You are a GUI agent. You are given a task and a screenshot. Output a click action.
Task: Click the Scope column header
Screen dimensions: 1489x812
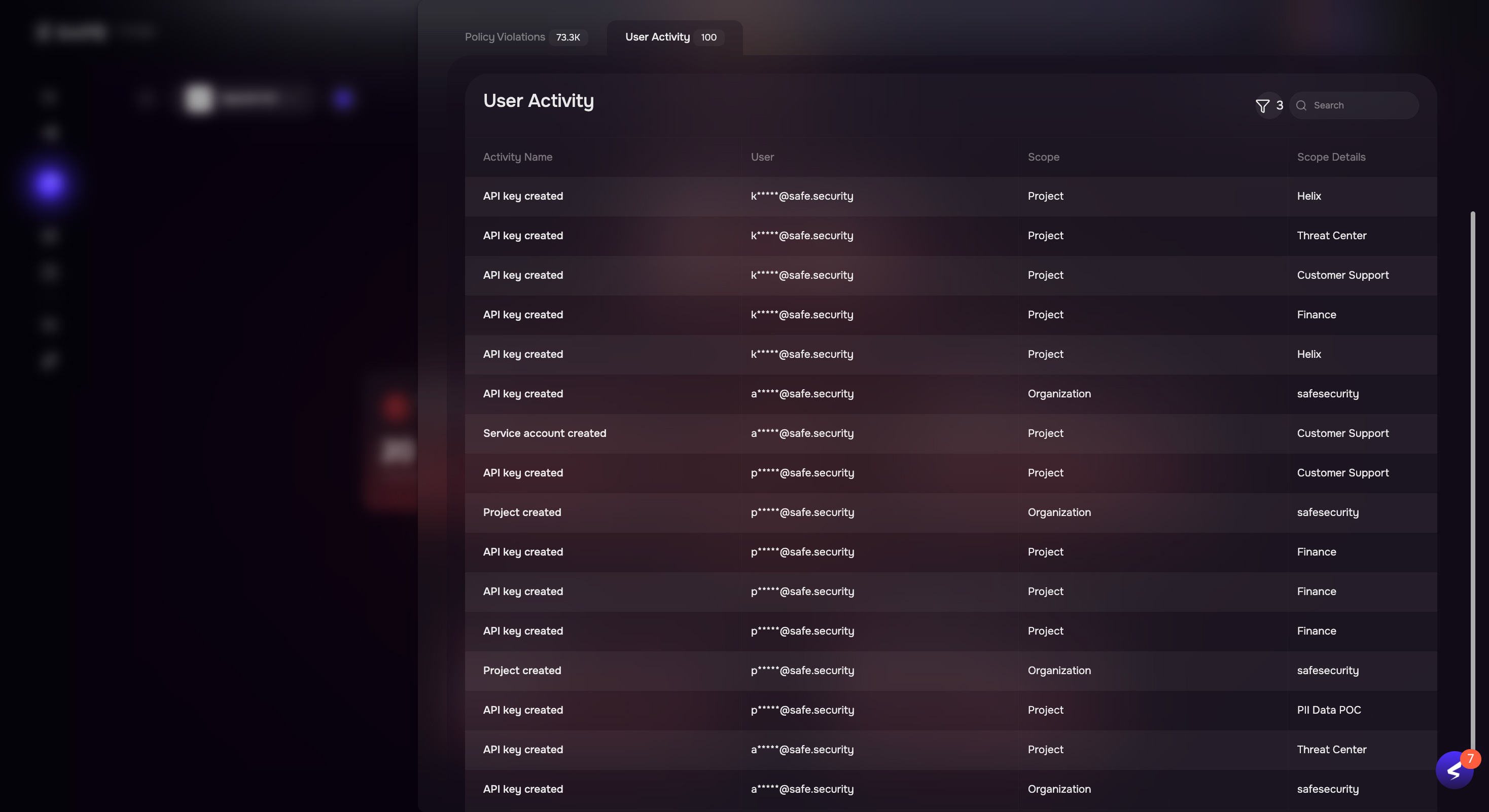[1043, 157]
